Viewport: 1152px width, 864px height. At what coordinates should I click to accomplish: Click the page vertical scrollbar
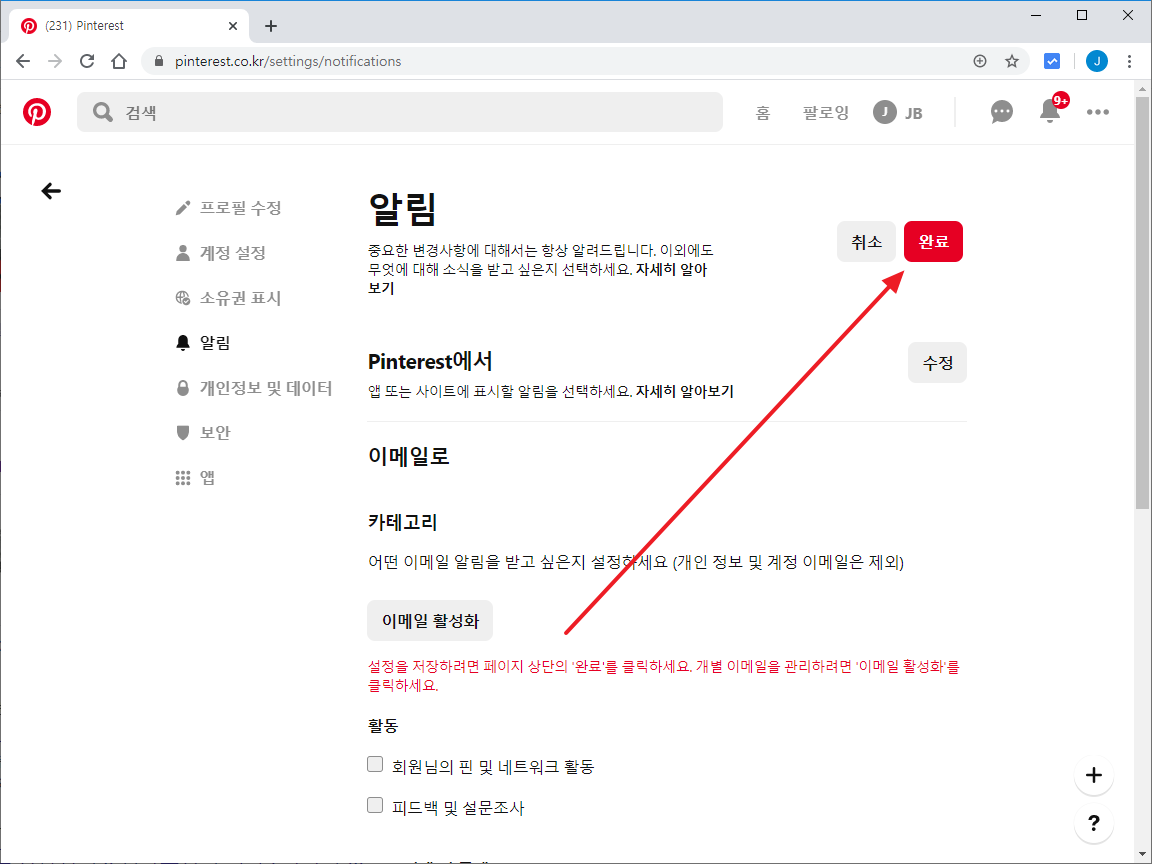click(x=1142, y=301)
